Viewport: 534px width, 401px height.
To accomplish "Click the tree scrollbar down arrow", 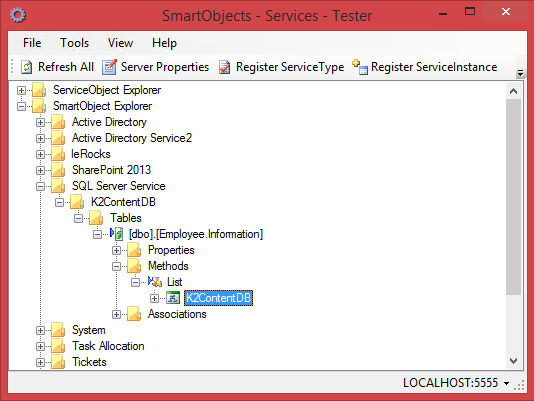I will pyautogui.click(x=513, y=361).
